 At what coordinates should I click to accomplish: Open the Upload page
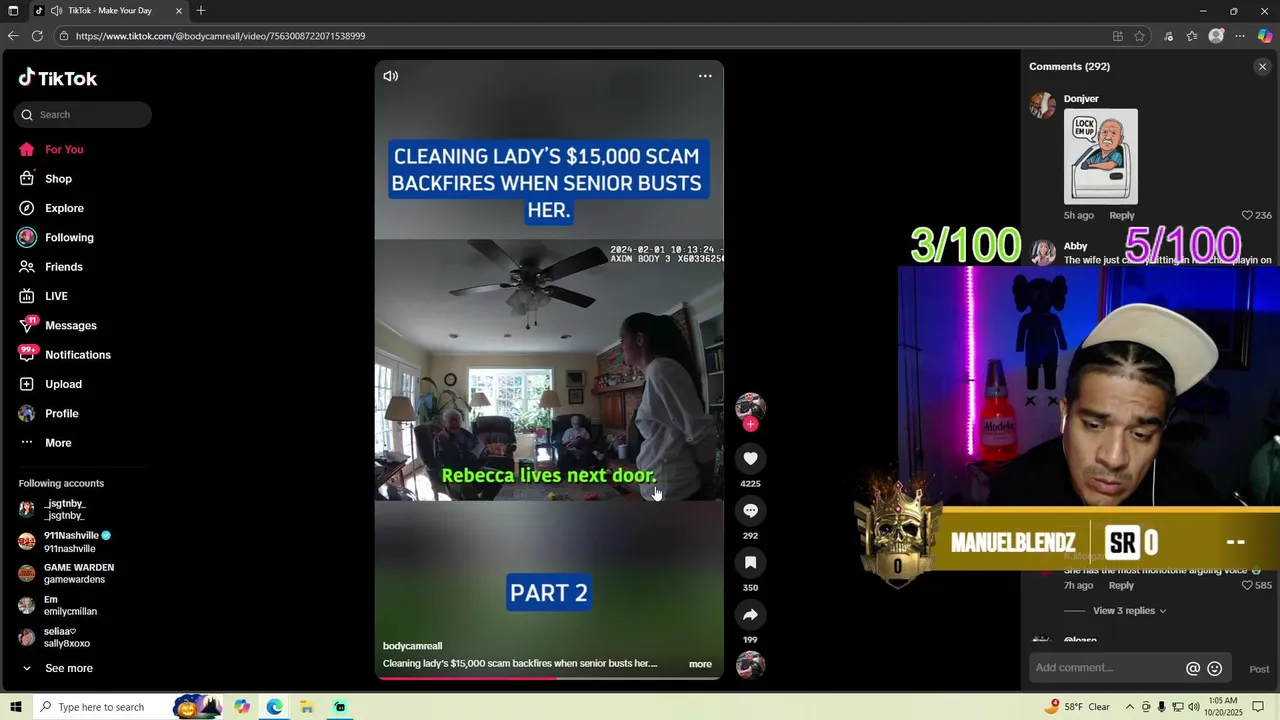click(63, 384)
